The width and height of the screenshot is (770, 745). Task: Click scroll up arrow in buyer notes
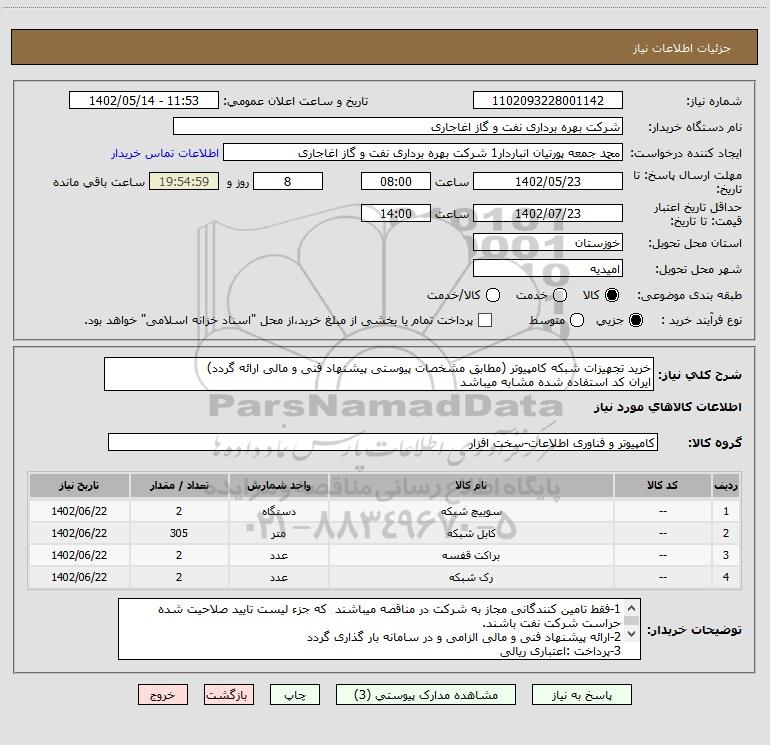(x=632, y=608)
